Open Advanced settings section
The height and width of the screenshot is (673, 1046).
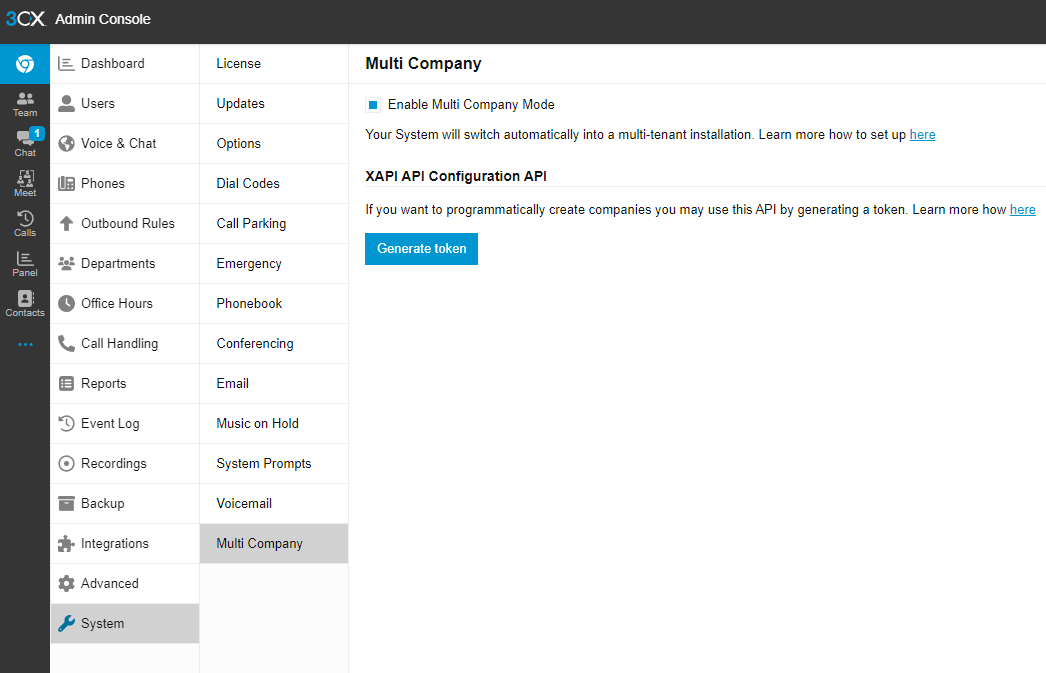[125, 584]
